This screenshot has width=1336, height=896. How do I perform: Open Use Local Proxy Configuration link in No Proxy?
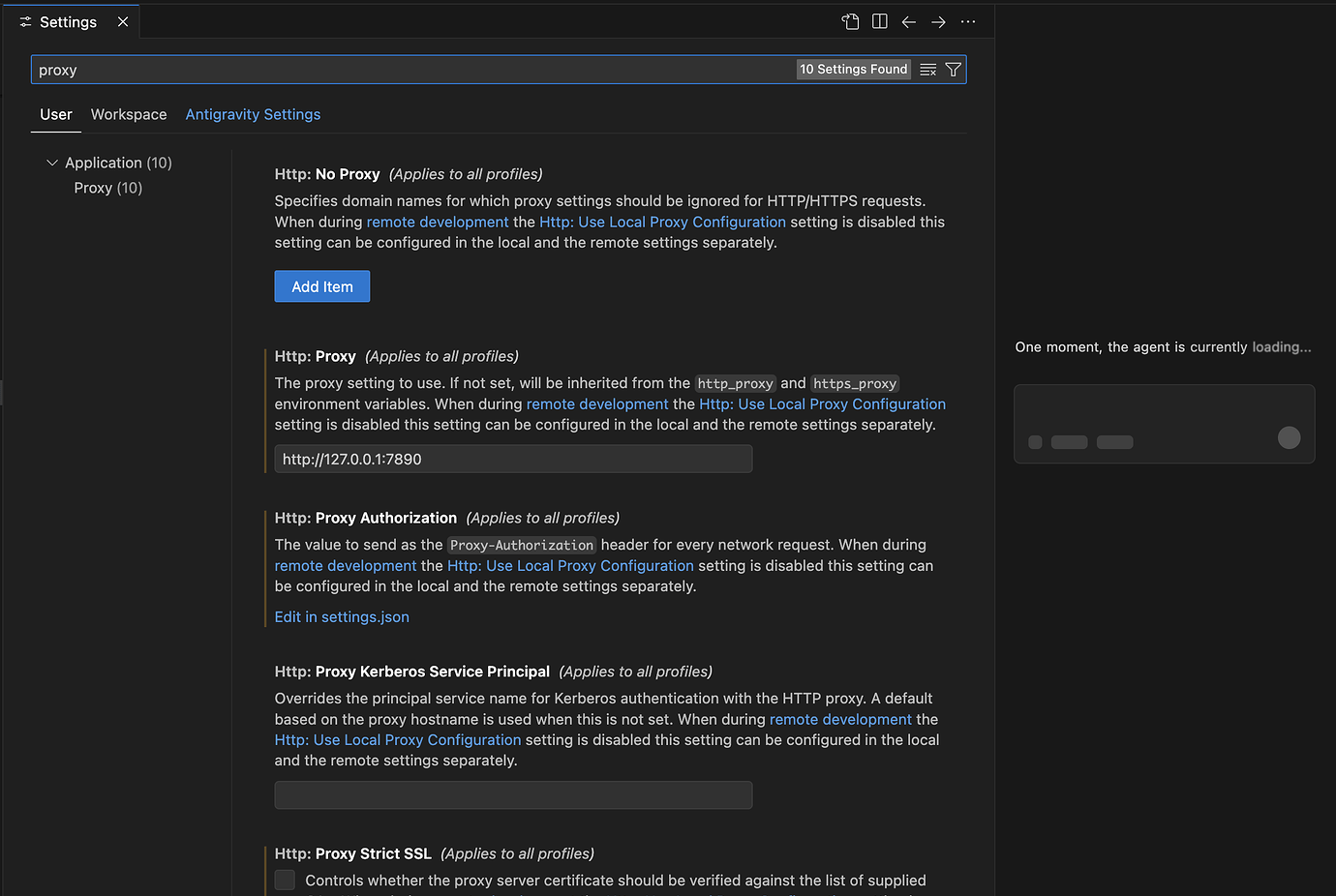(x=662, y=222)
